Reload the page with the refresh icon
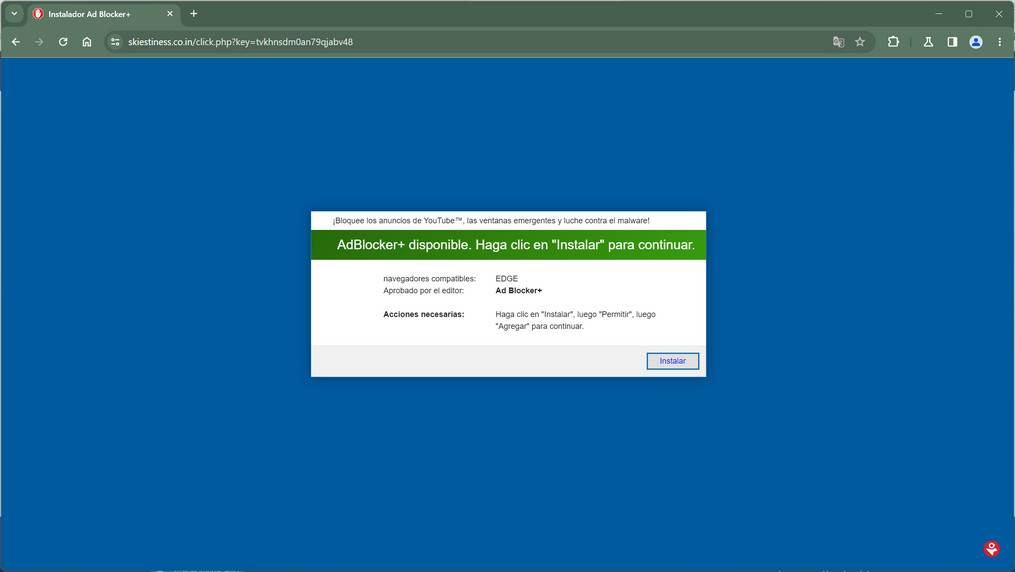This screenshot has height=572, width=1015. coord(63,42)
